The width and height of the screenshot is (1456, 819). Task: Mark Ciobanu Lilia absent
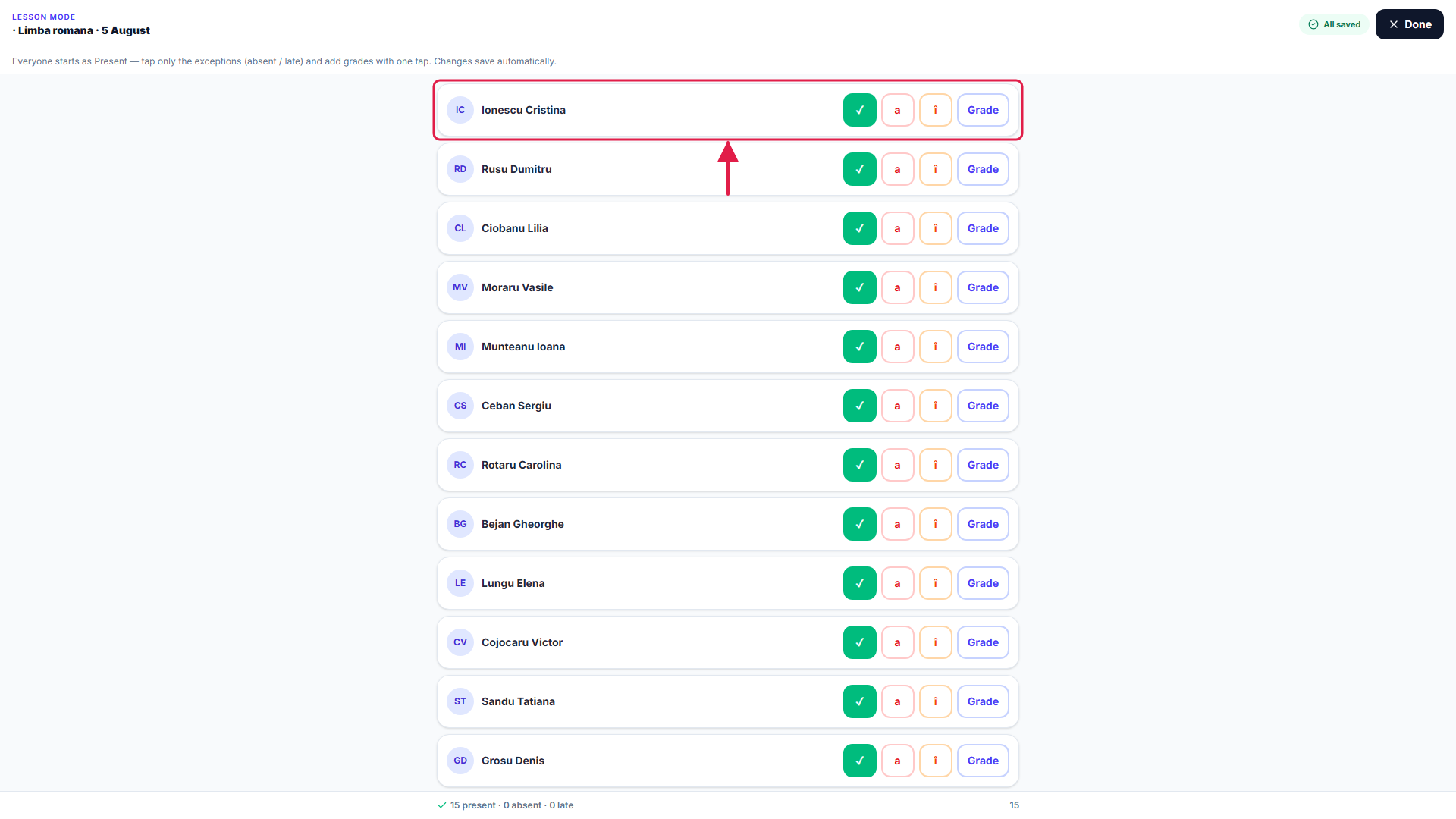(x=897, y=228)
